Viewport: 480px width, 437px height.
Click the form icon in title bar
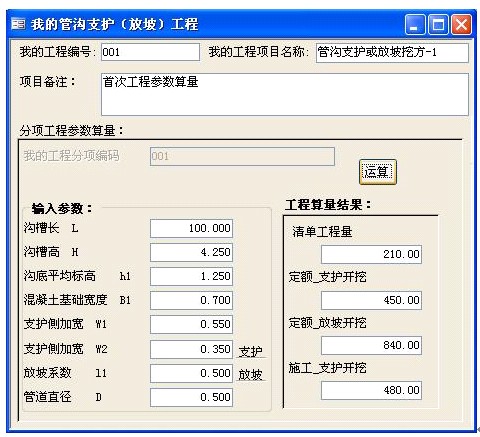coord(18,24)
